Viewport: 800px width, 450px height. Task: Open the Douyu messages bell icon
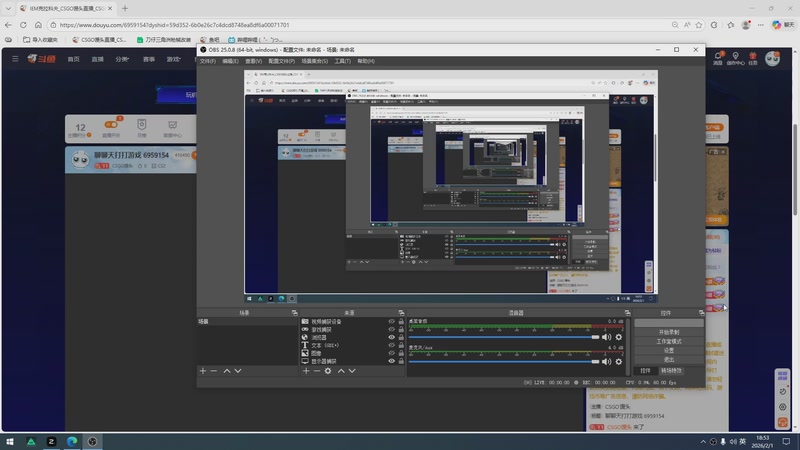718,56
